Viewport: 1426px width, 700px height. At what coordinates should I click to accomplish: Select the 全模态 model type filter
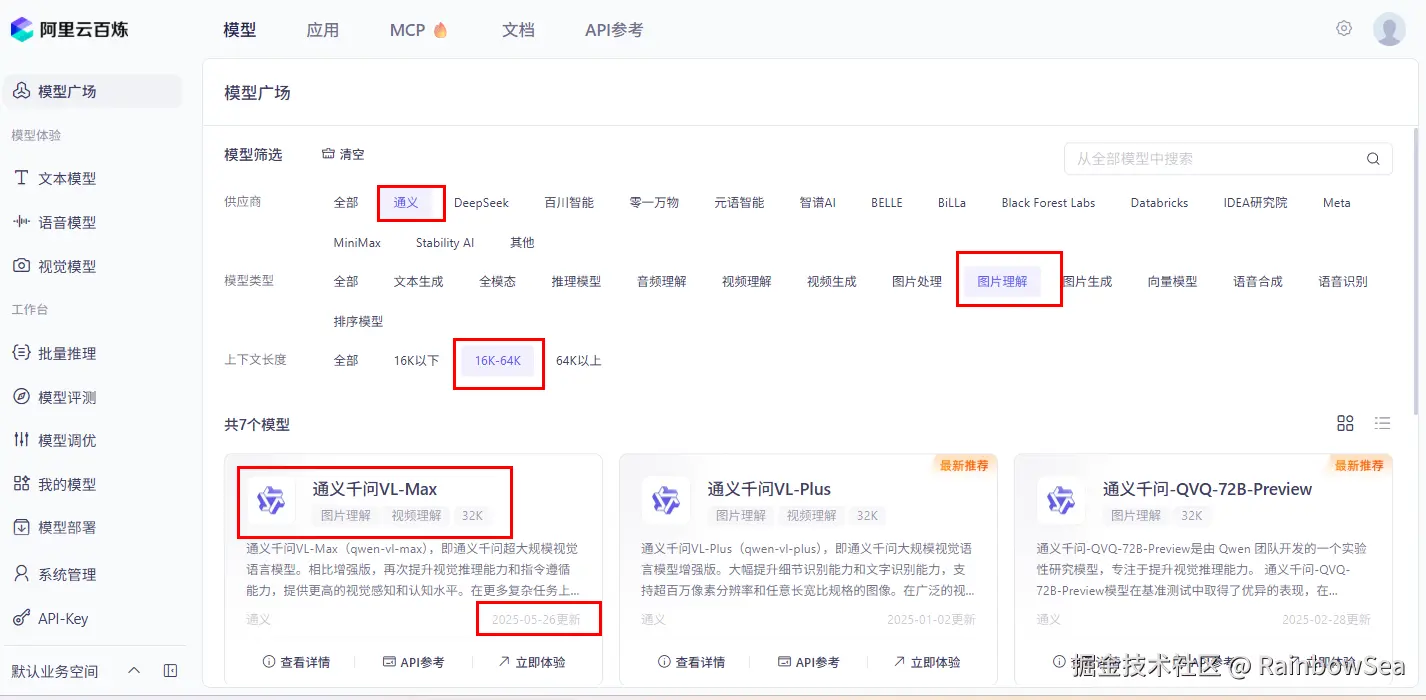[x=497, y=281]
